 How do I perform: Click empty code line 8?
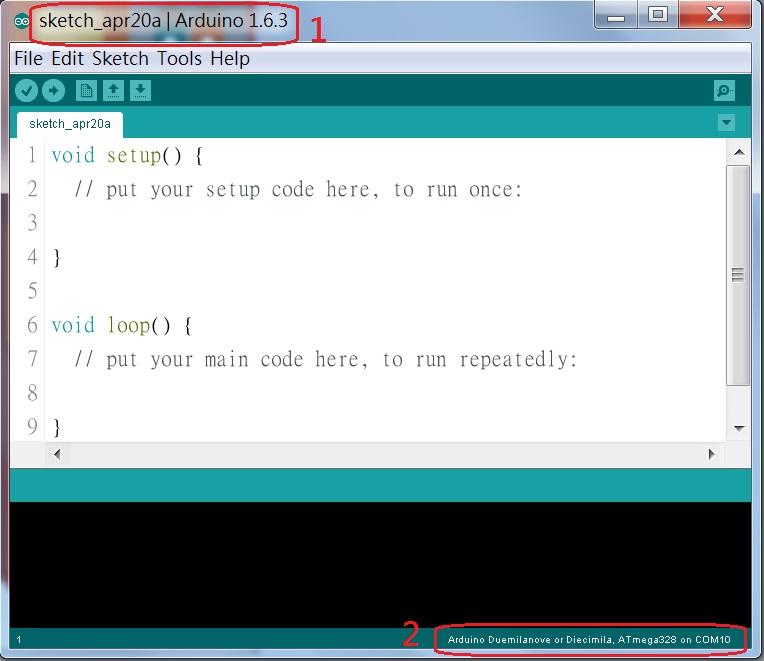(385, 393)
